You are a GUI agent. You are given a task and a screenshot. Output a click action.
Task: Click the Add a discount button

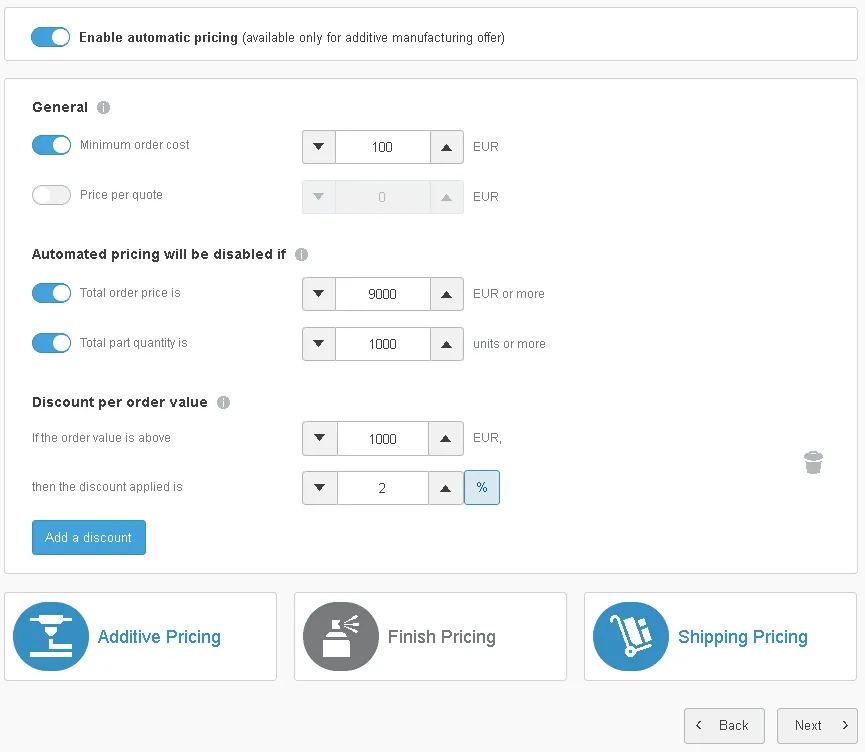88,537
